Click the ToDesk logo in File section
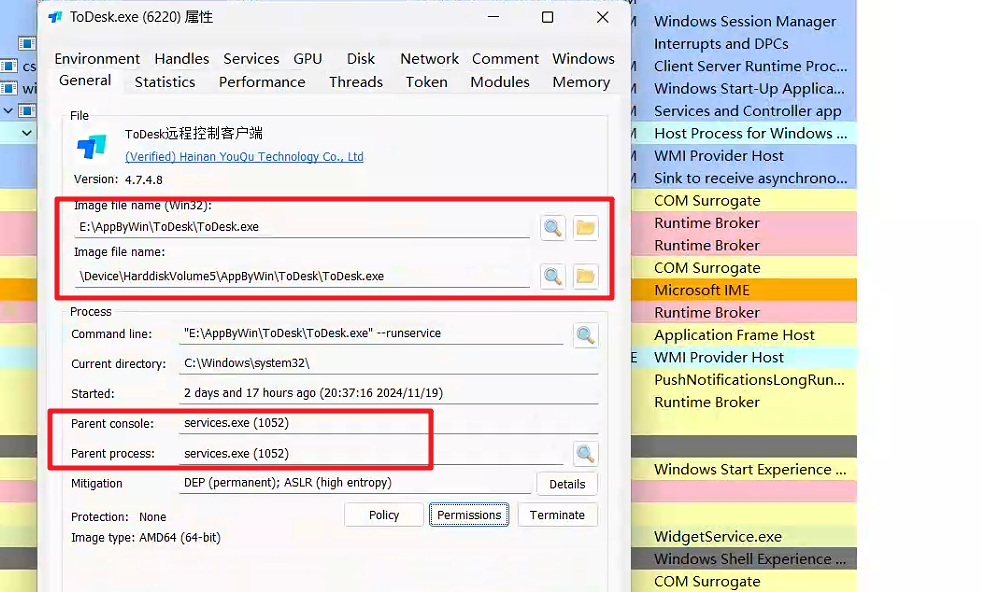 click(x=91, y=146)
